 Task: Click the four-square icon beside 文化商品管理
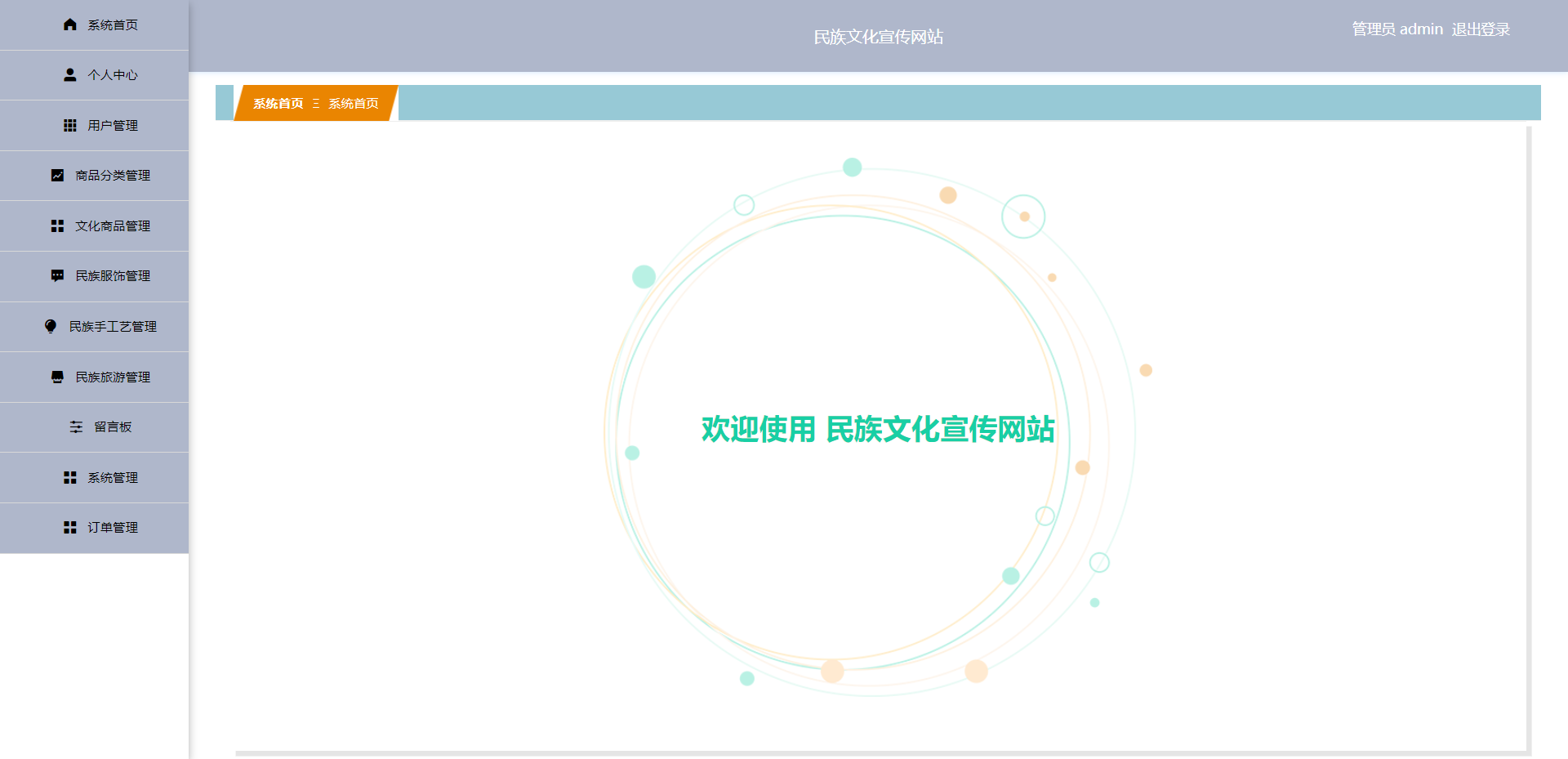[57, 225]
